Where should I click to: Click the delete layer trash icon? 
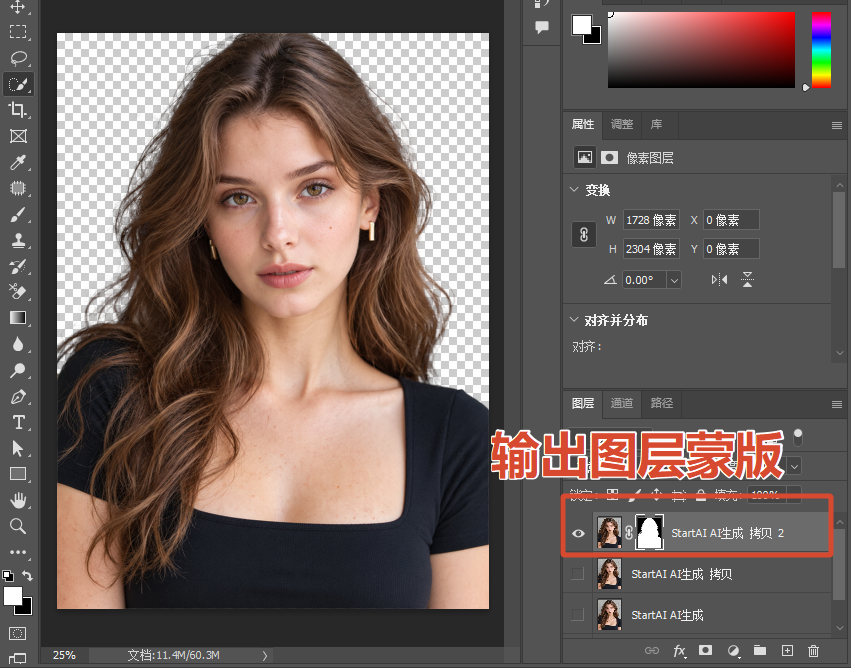point(813,650)
